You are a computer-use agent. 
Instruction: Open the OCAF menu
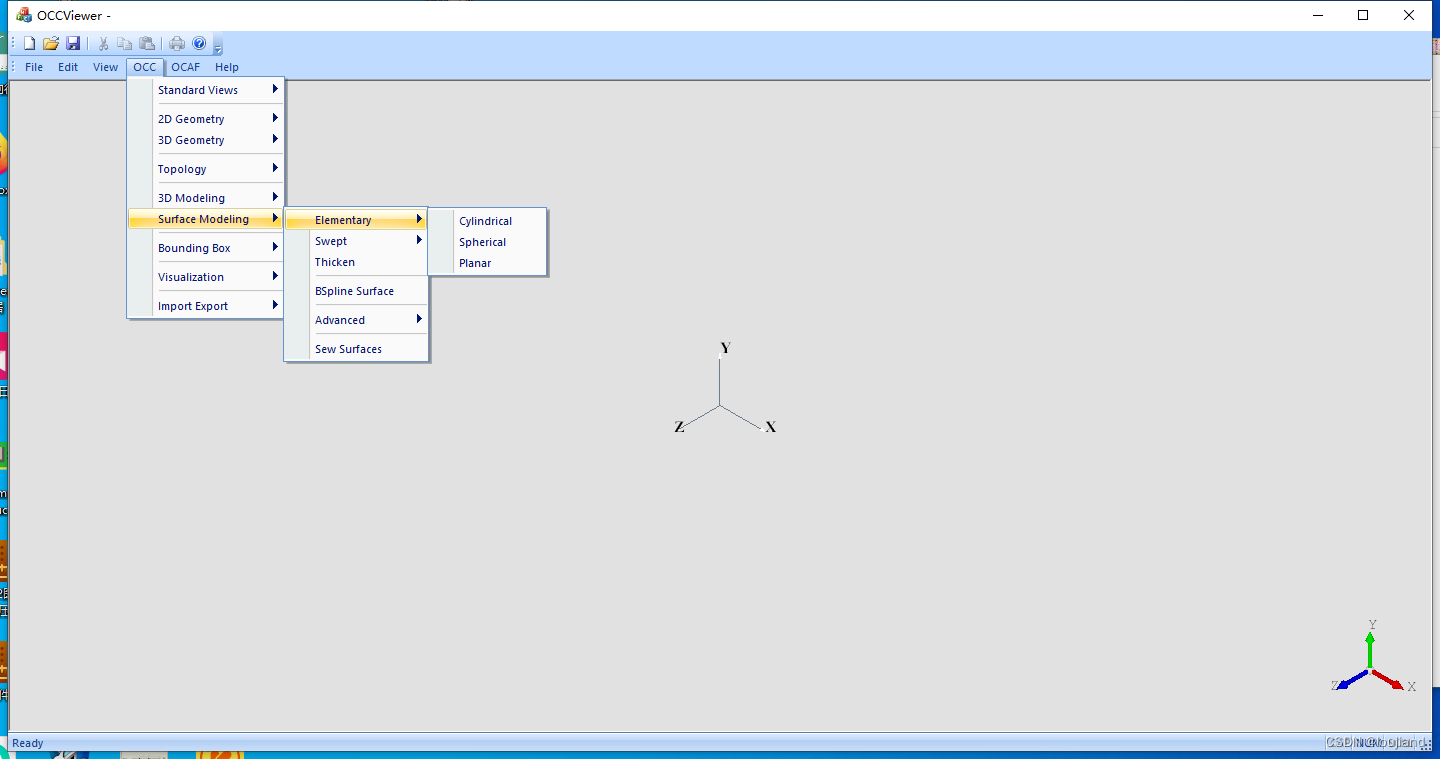186,67
